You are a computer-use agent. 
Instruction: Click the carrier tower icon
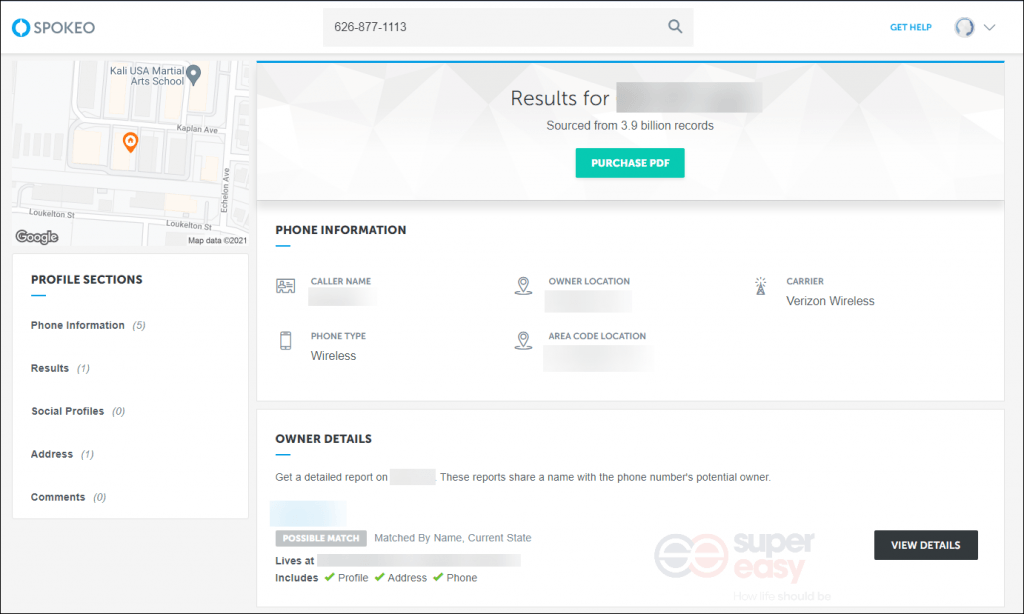(x=761, y=286)
